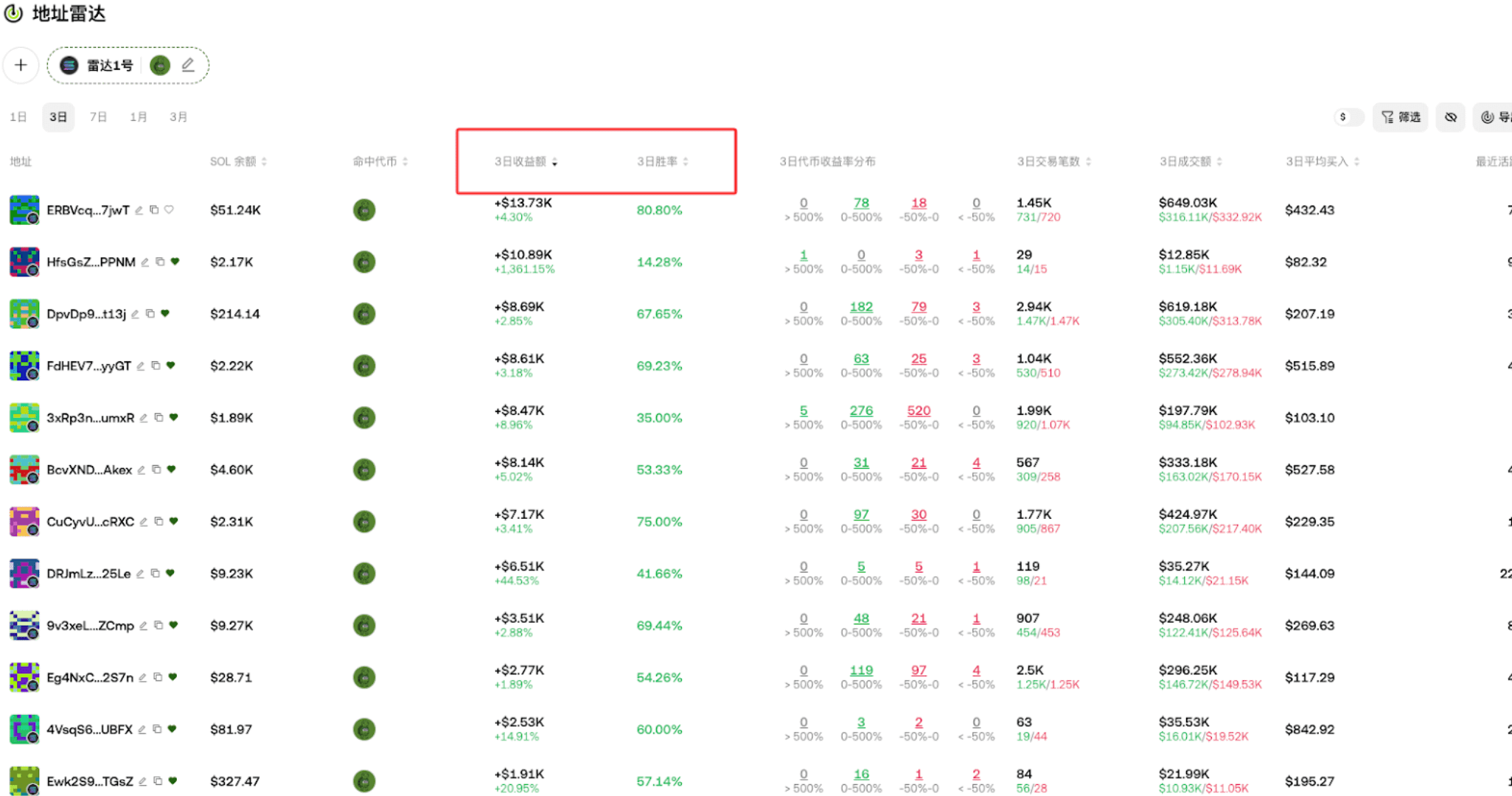Switch to 1月 time range tab
The width and height of the screenshot is (1512, 796).
pos(138,117)
